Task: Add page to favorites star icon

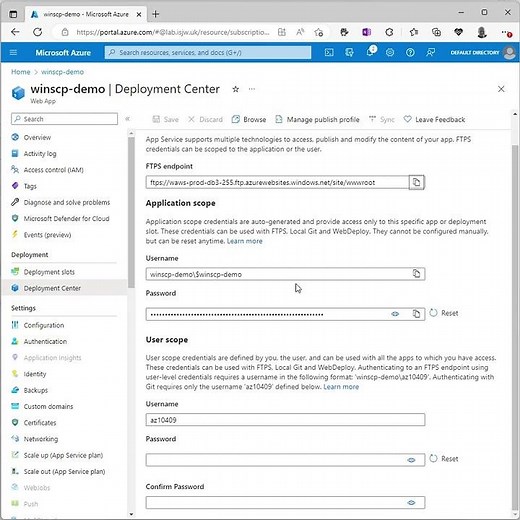Action: pyautogui.click(x=318, y=32)
